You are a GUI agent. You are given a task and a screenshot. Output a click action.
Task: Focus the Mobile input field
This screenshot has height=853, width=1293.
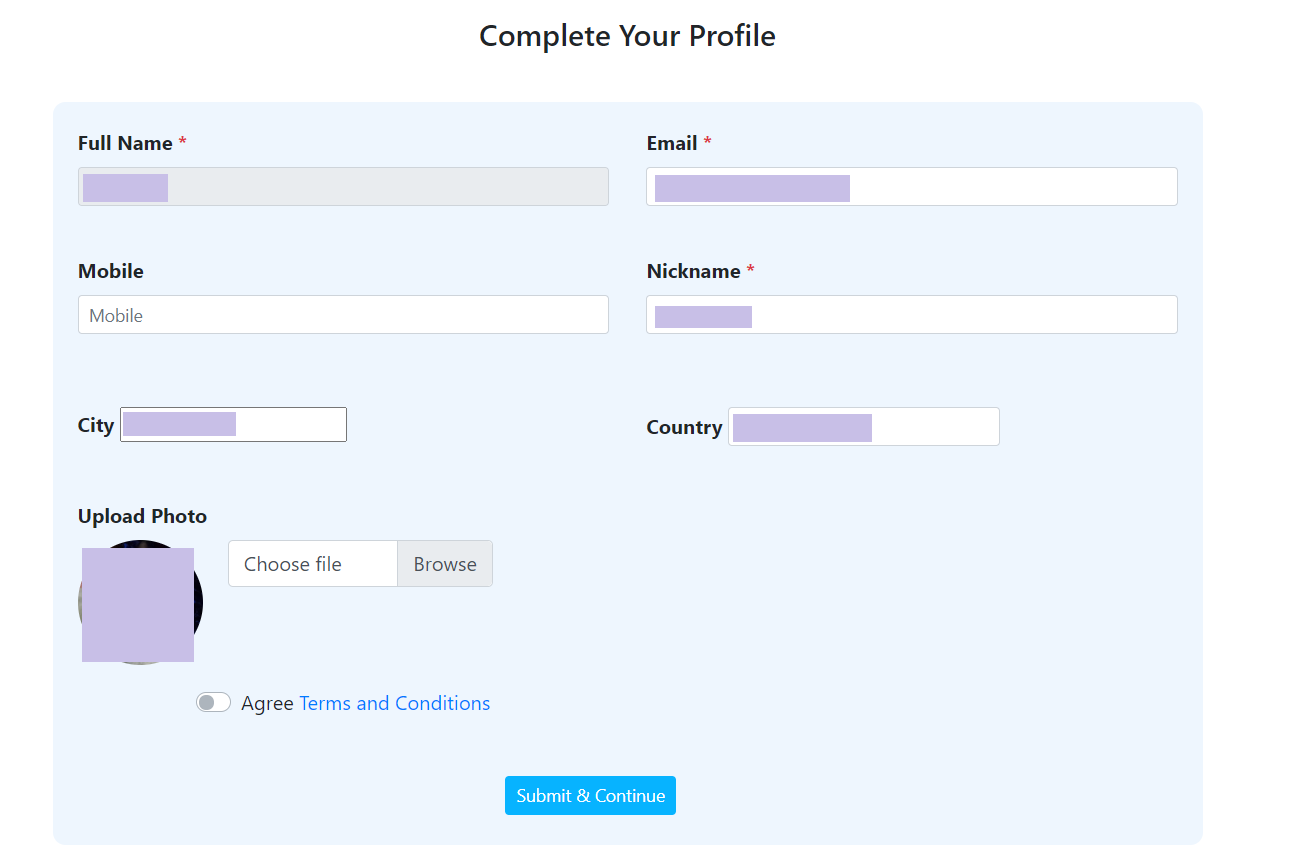(343, 315)
